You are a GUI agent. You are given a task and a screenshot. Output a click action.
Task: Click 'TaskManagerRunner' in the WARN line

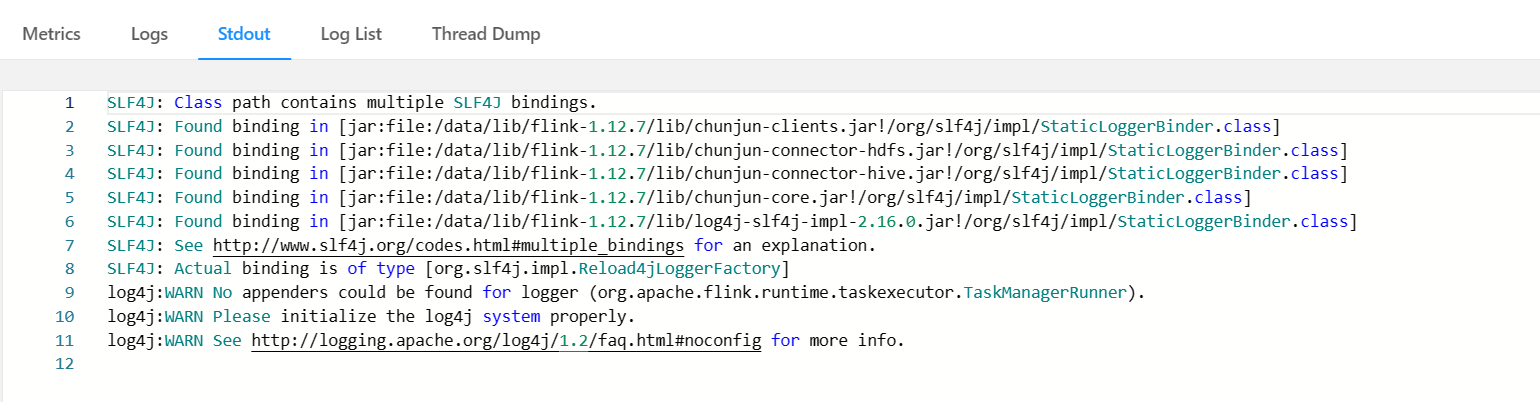1045,293
